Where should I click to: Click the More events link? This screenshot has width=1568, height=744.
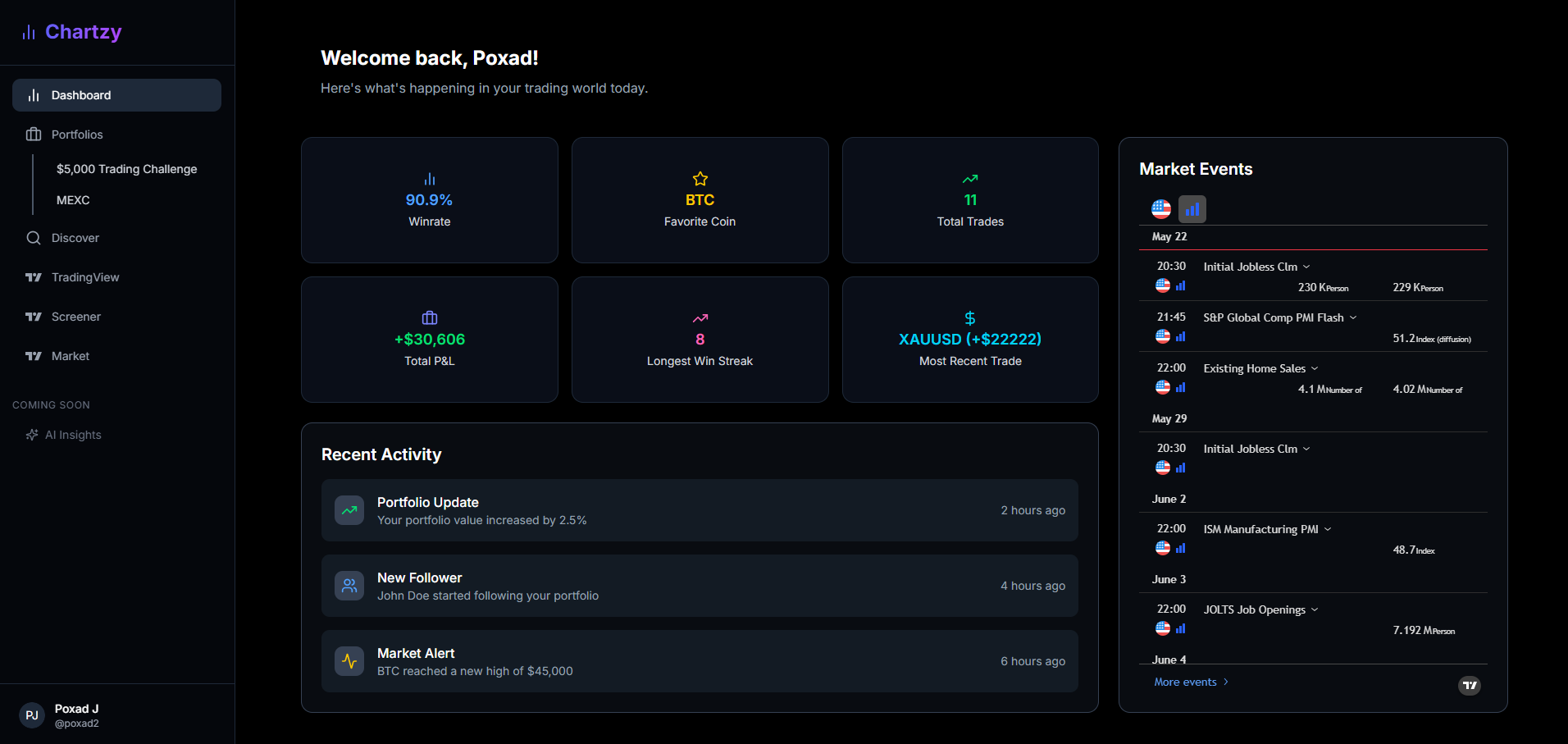pyautogui.click(x=1192, y=682)
